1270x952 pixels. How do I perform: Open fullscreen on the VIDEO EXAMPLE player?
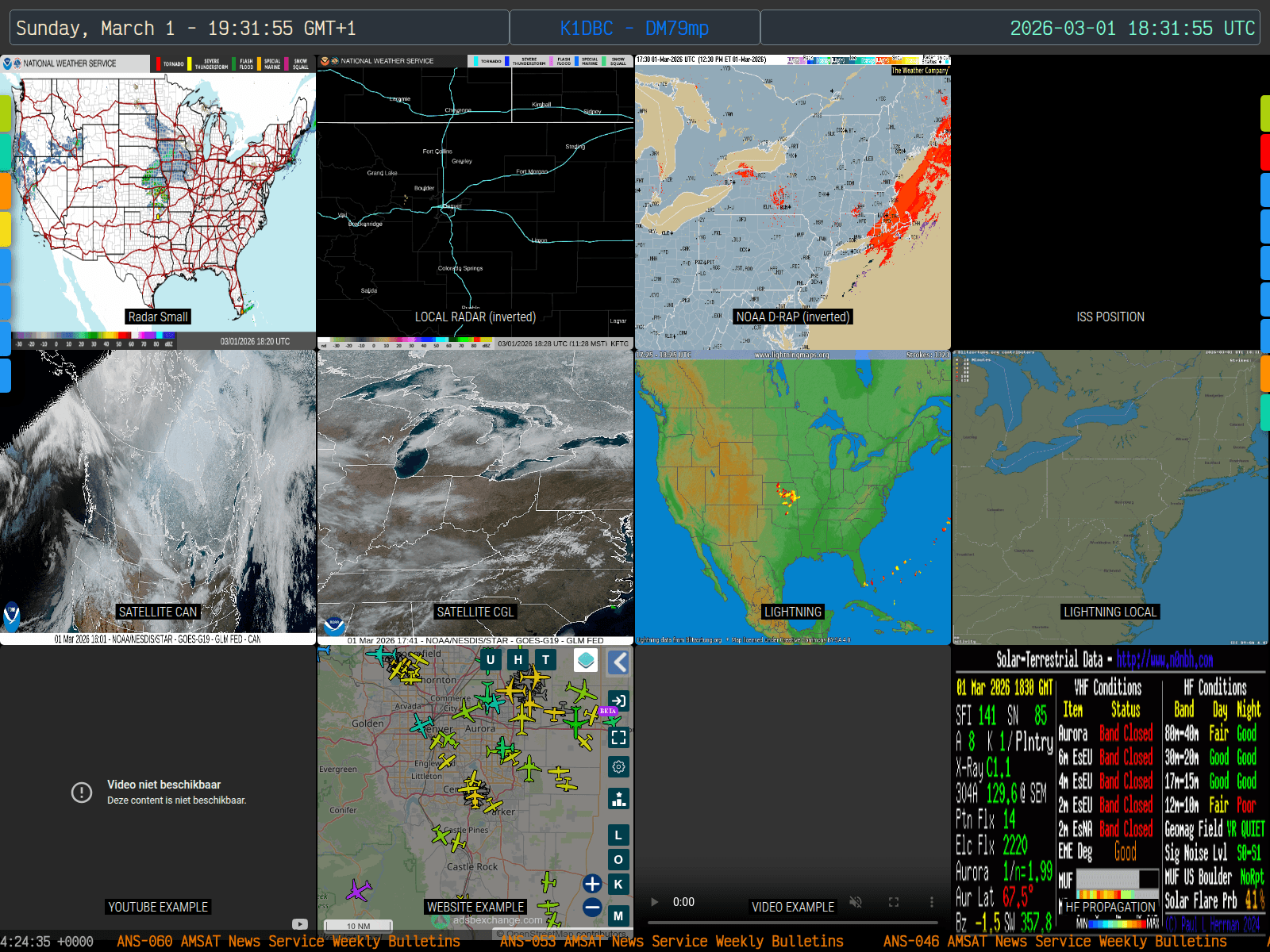pos(894,902)
